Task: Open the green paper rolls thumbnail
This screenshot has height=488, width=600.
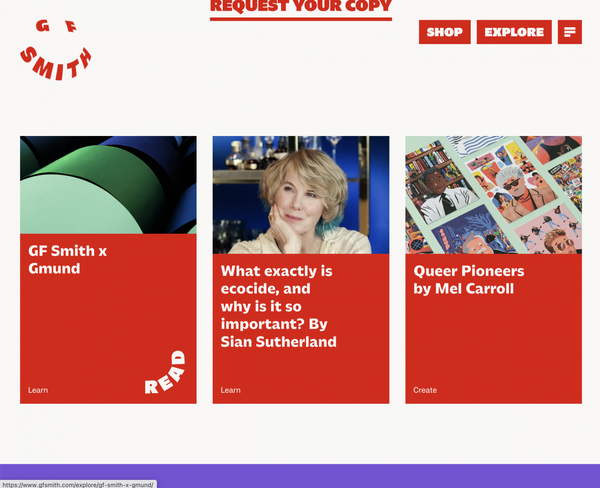Action: click(108, 185)
